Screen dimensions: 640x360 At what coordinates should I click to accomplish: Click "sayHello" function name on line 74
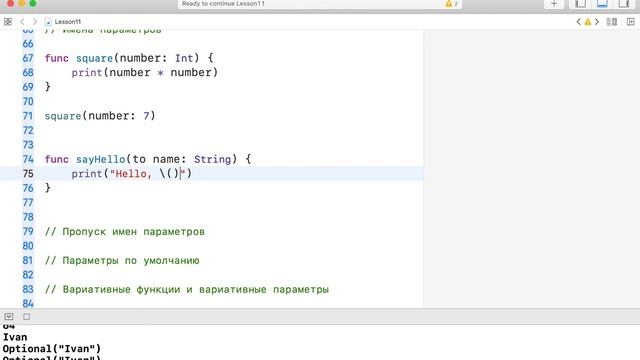pyautogui.click(x=100, y=159)
